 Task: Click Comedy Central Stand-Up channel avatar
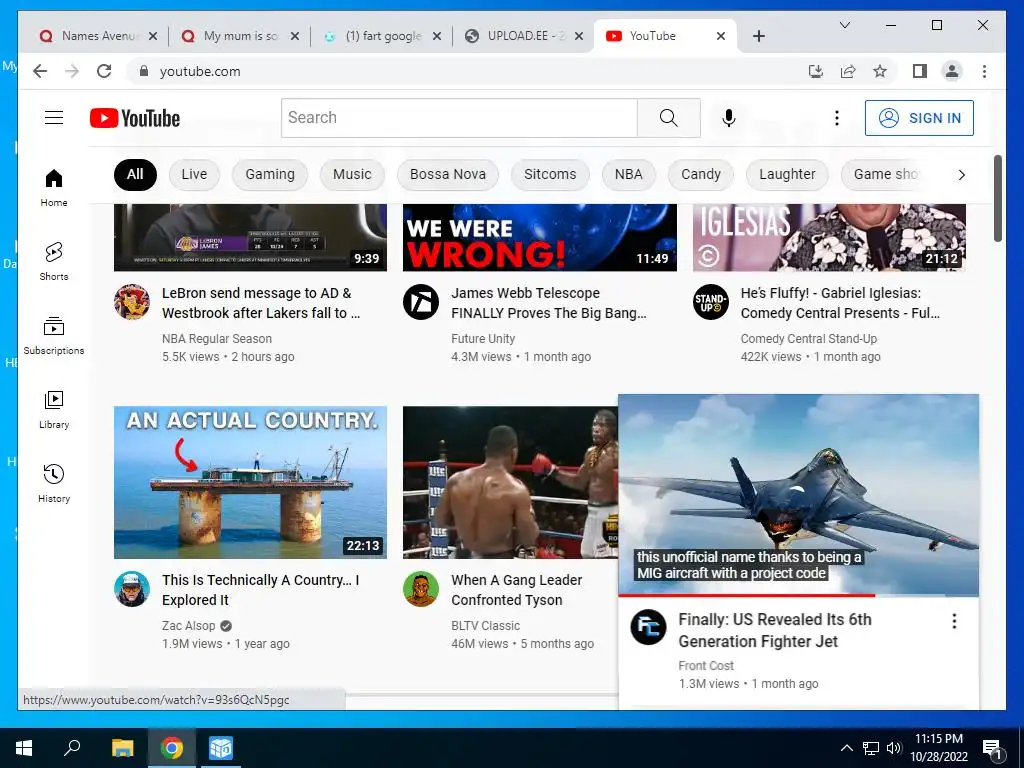[x=711, y=302]
